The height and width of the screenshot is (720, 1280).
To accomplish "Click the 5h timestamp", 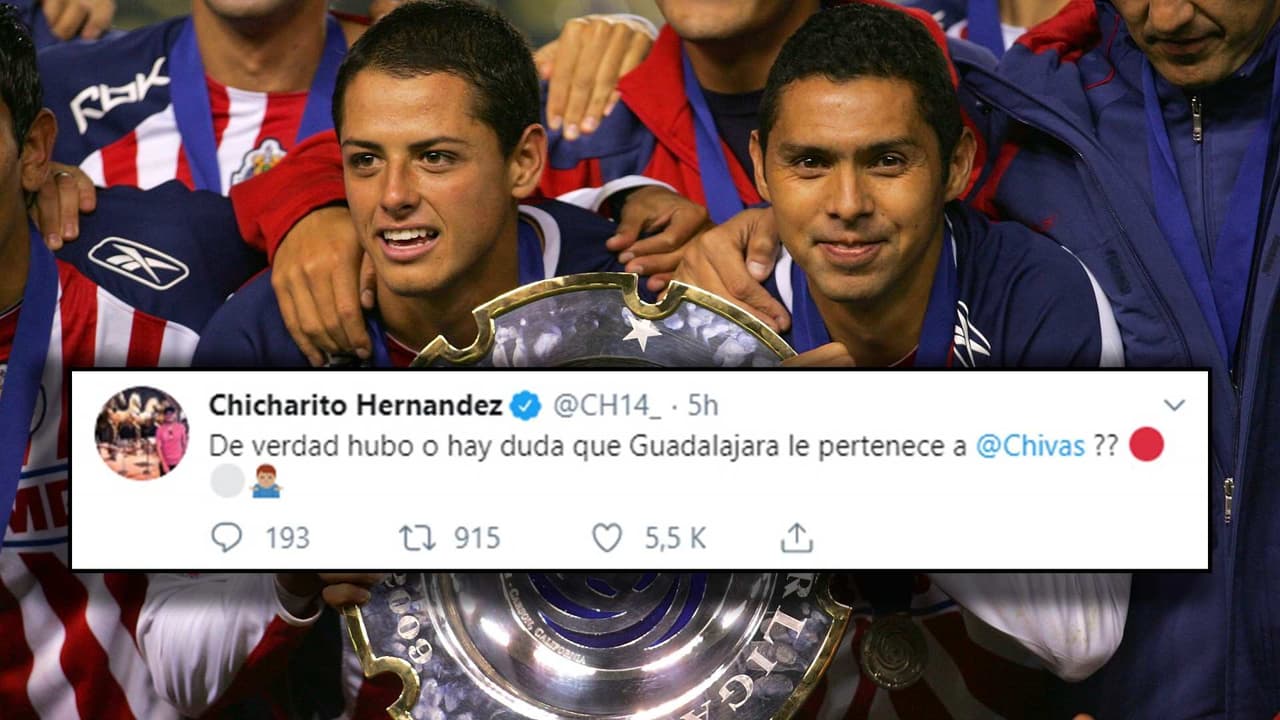I will tap(704, 405).
